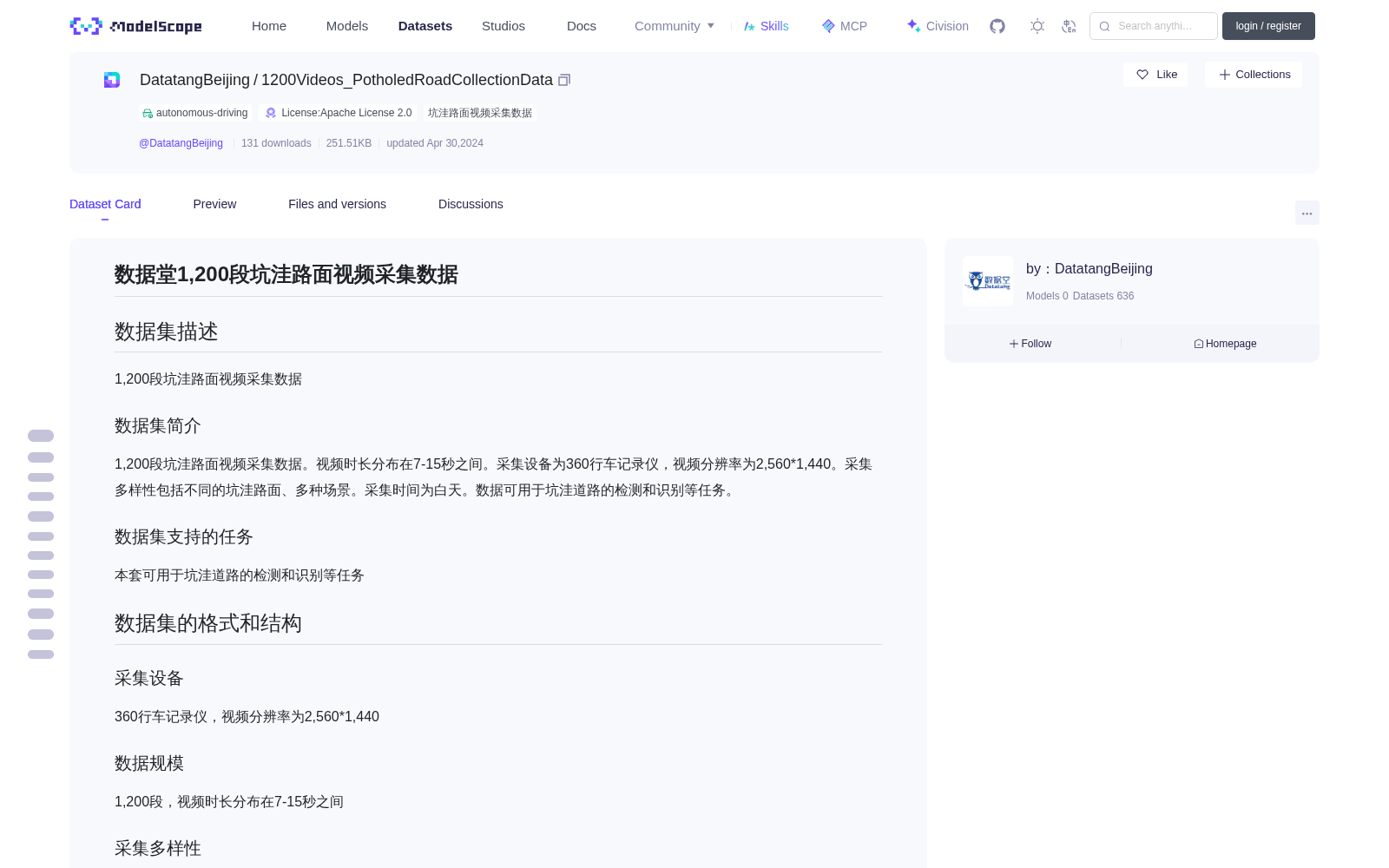
Task: Toggle the light/dark theme sun icon
Action: point(1037,26)
